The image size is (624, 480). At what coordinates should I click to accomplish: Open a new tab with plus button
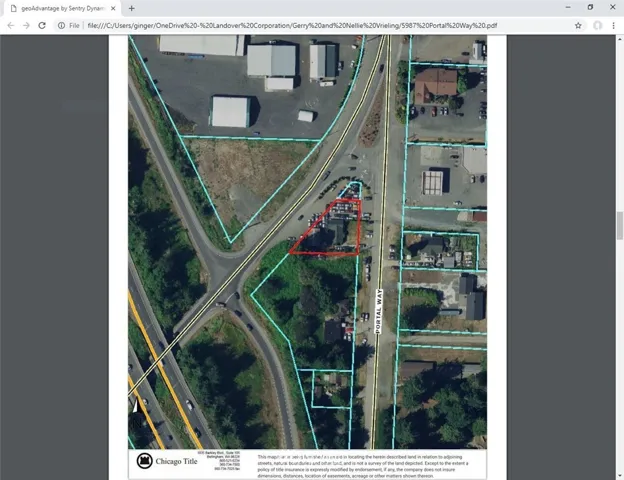[x=132, y=8]
